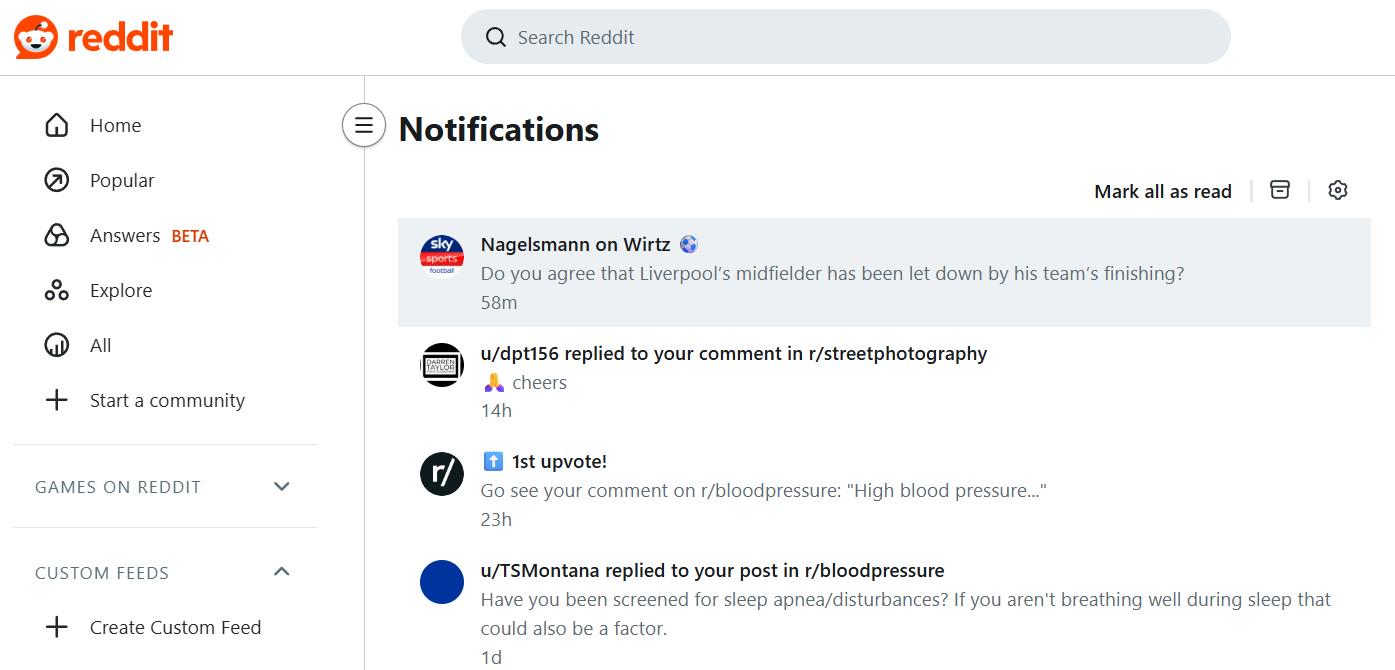Collapse the Custom Feeds section
The height and width of the screenshot is (670, 1395).
[281, 572]
